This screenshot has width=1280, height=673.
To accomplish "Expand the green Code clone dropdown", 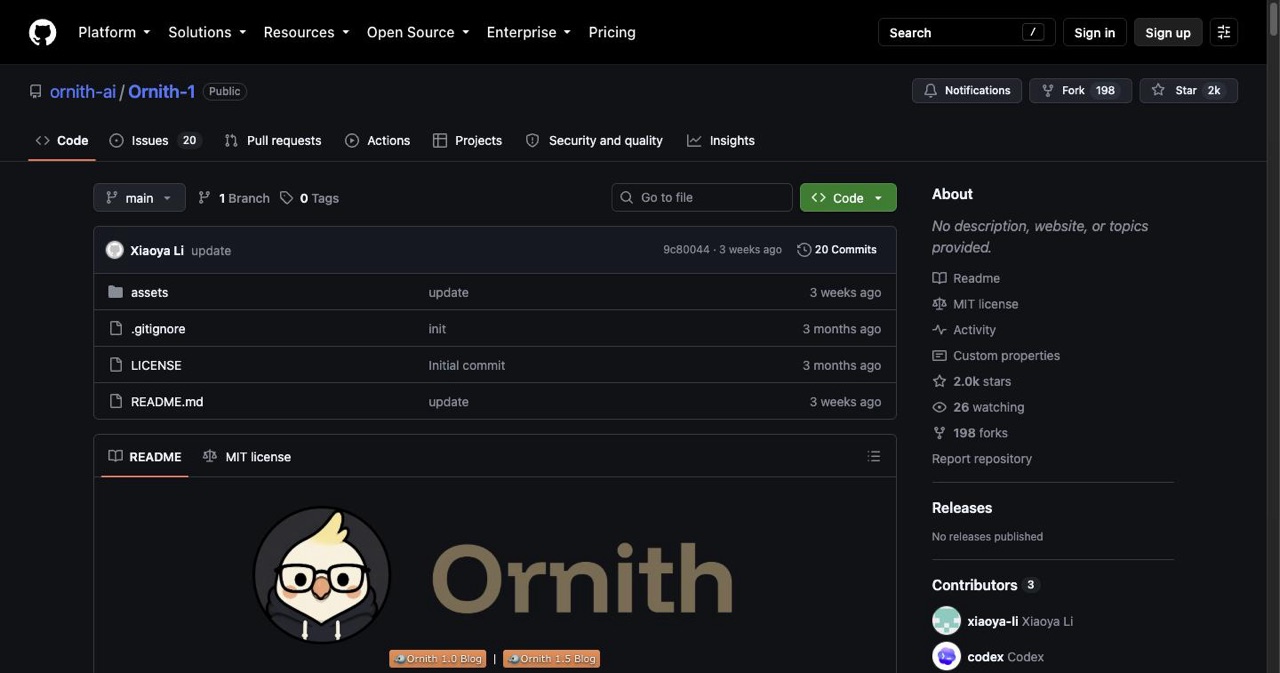I will 848,197.
